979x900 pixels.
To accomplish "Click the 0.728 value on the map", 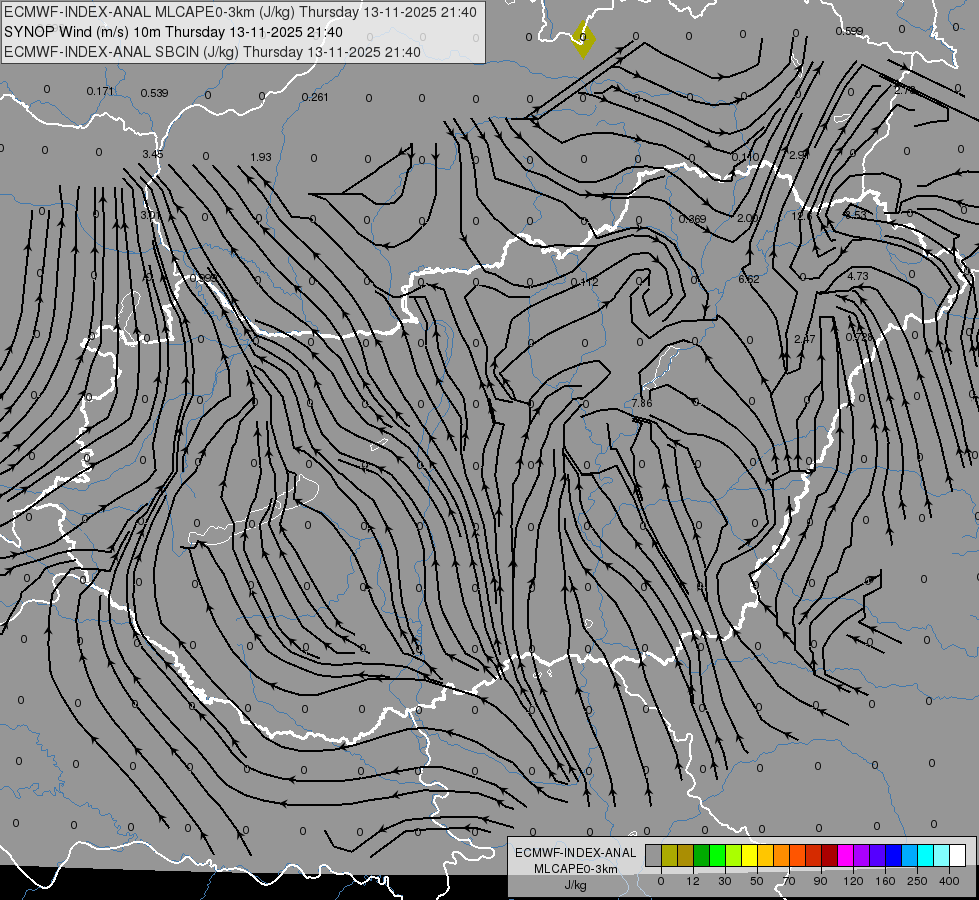I will pyautogui.click(x=859, y=337).
